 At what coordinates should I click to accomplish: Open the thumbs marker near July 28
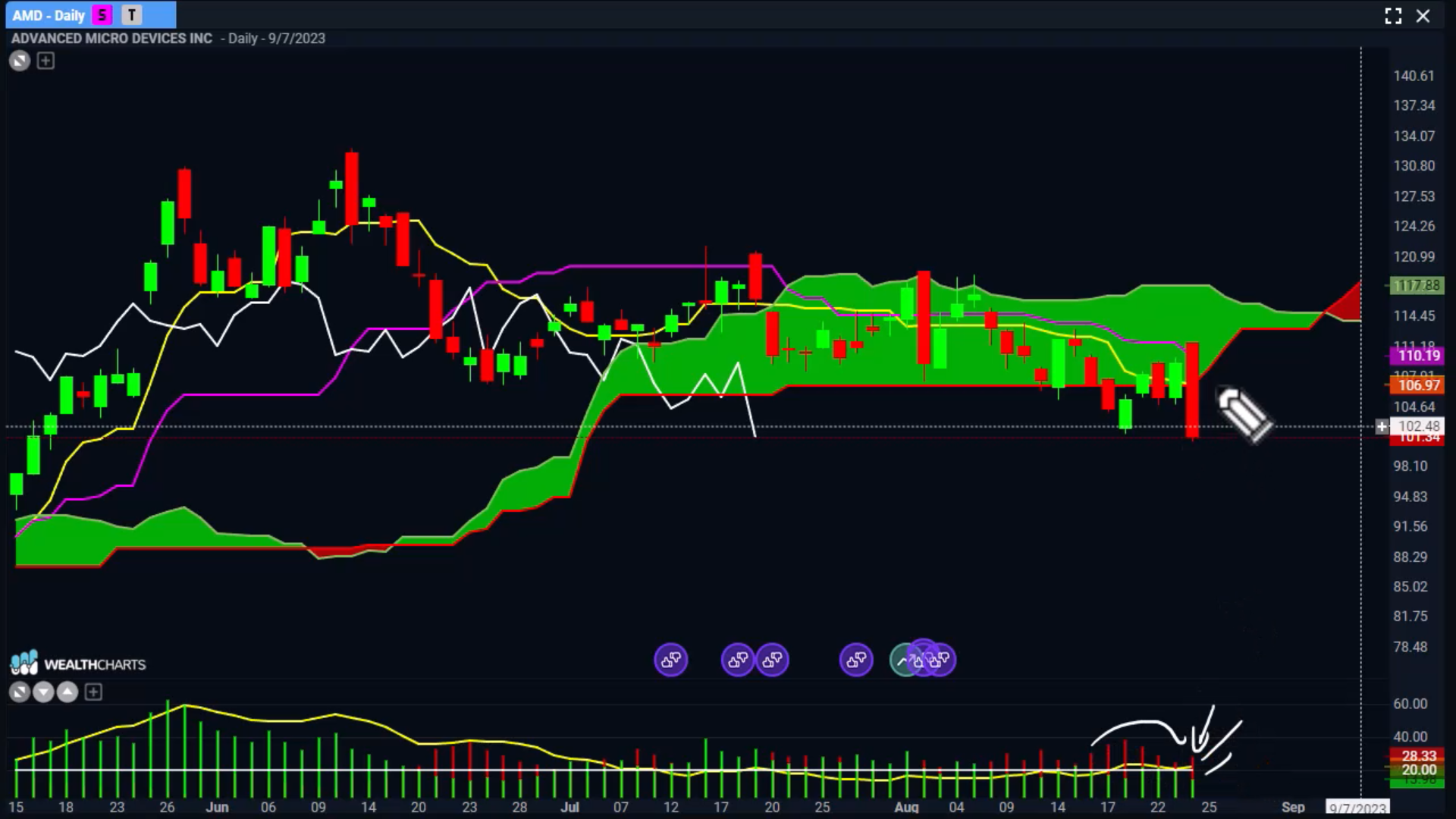coord(856,661)
